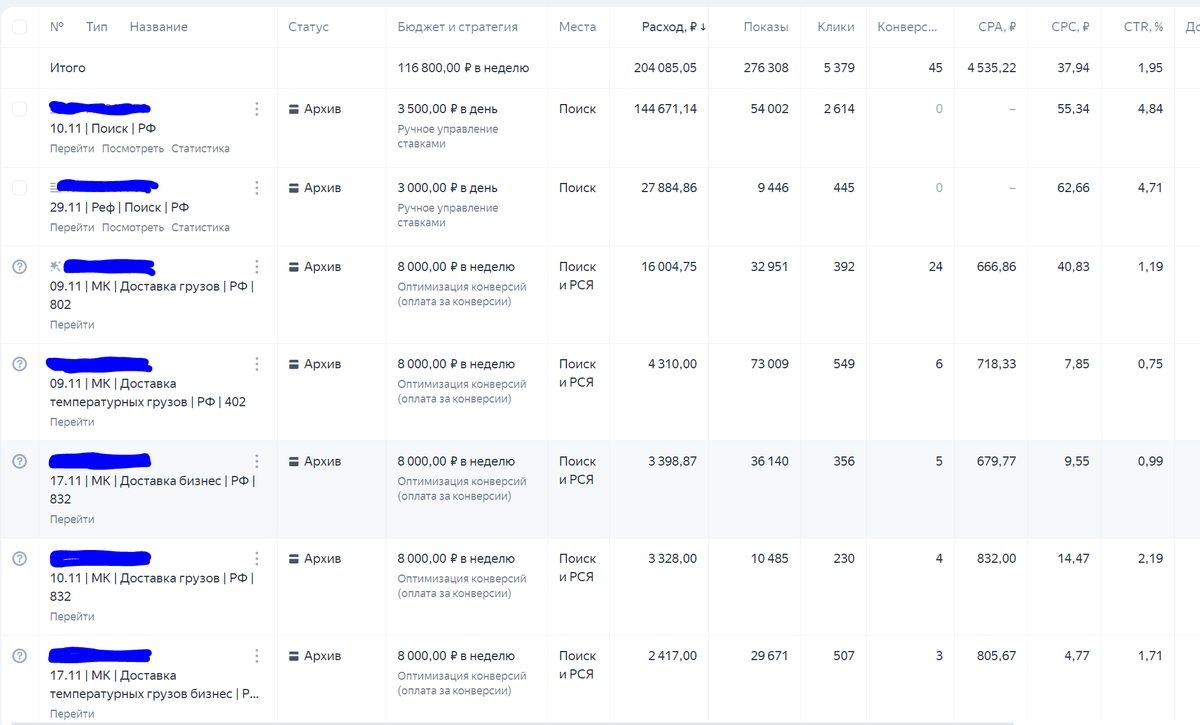
Task: Click archive status icon for температурных грузов 402 row
Action: [x=294, y=364]
